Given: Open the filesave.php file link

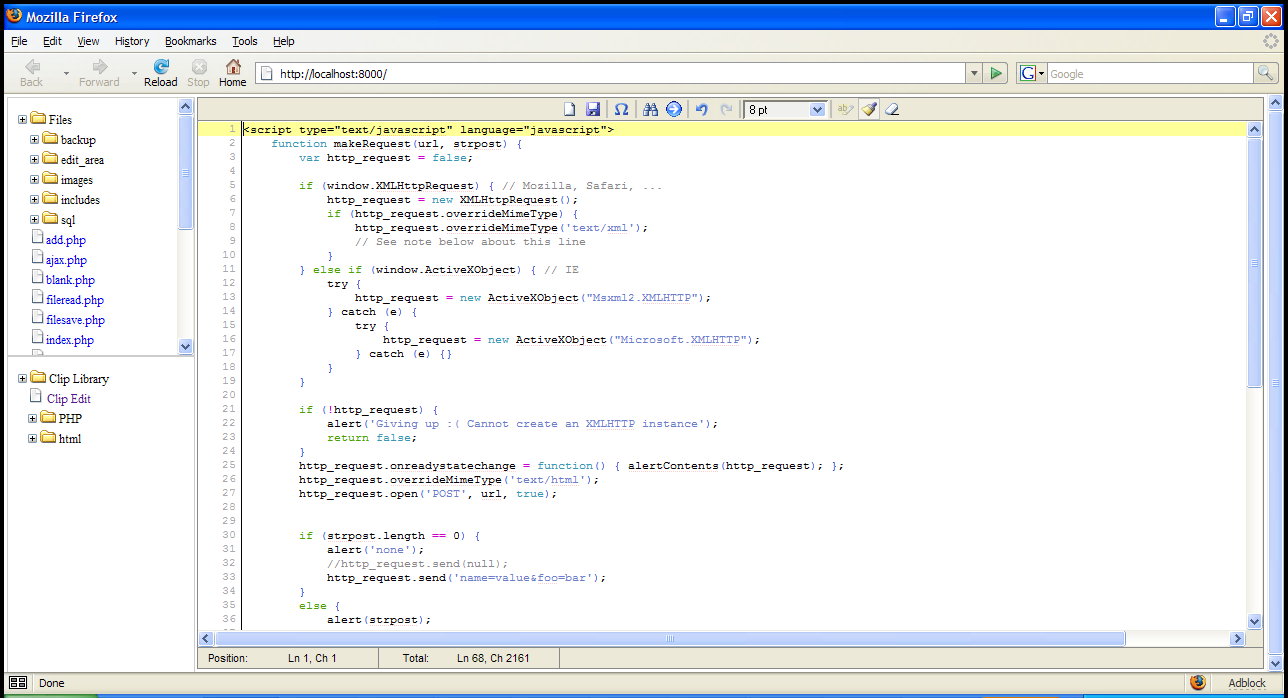Looking at the screenshot, I should [x=75, y=320].
